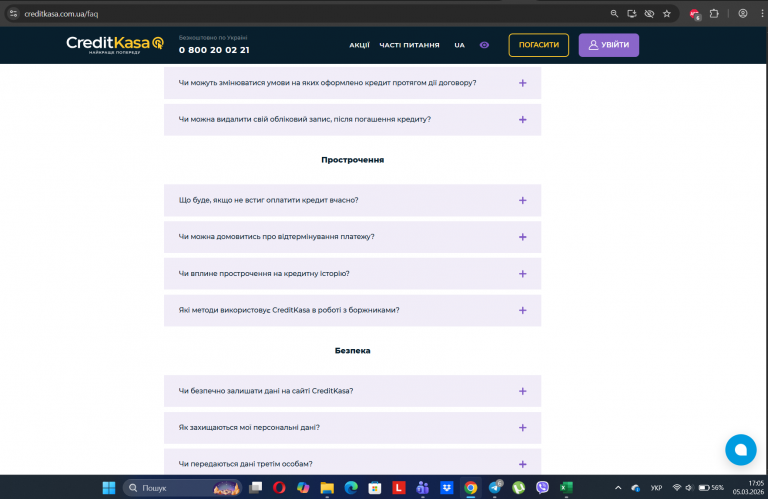Click the zoom magnifier icon in address bar
The image size is (768, 499).
point(614,14)
